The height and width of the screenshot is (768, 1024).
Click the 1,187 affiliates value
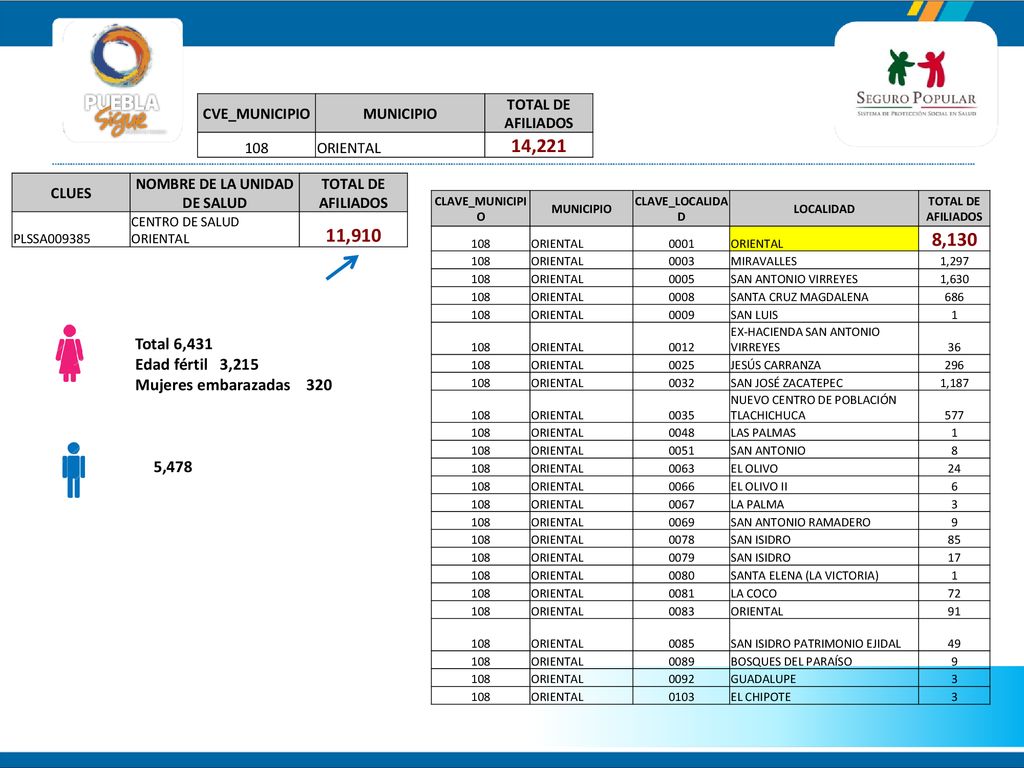(954, 383)
